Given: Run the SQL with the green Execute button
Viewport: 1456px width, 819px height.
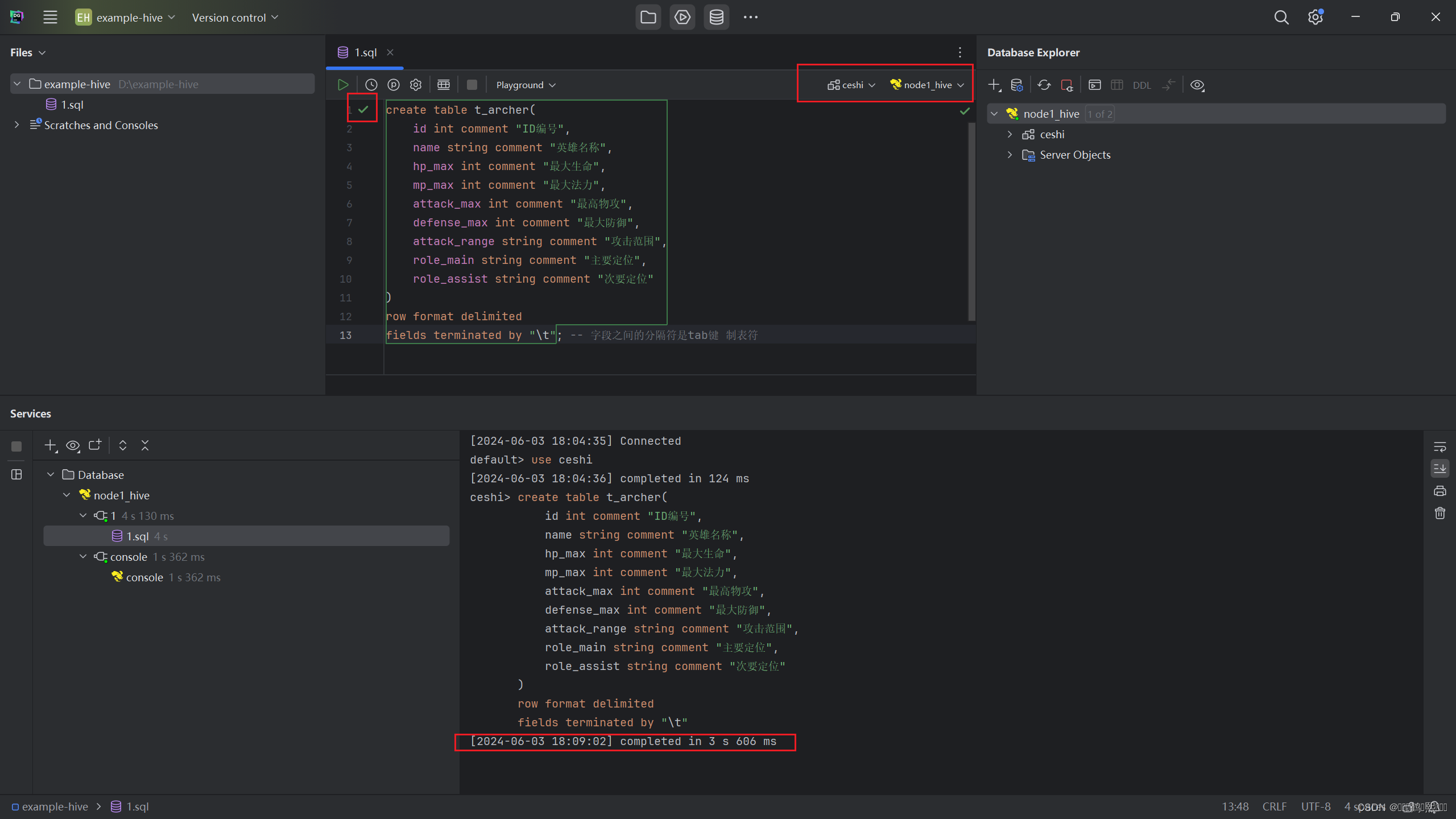Looking at the screenshot, I should 342,85.
